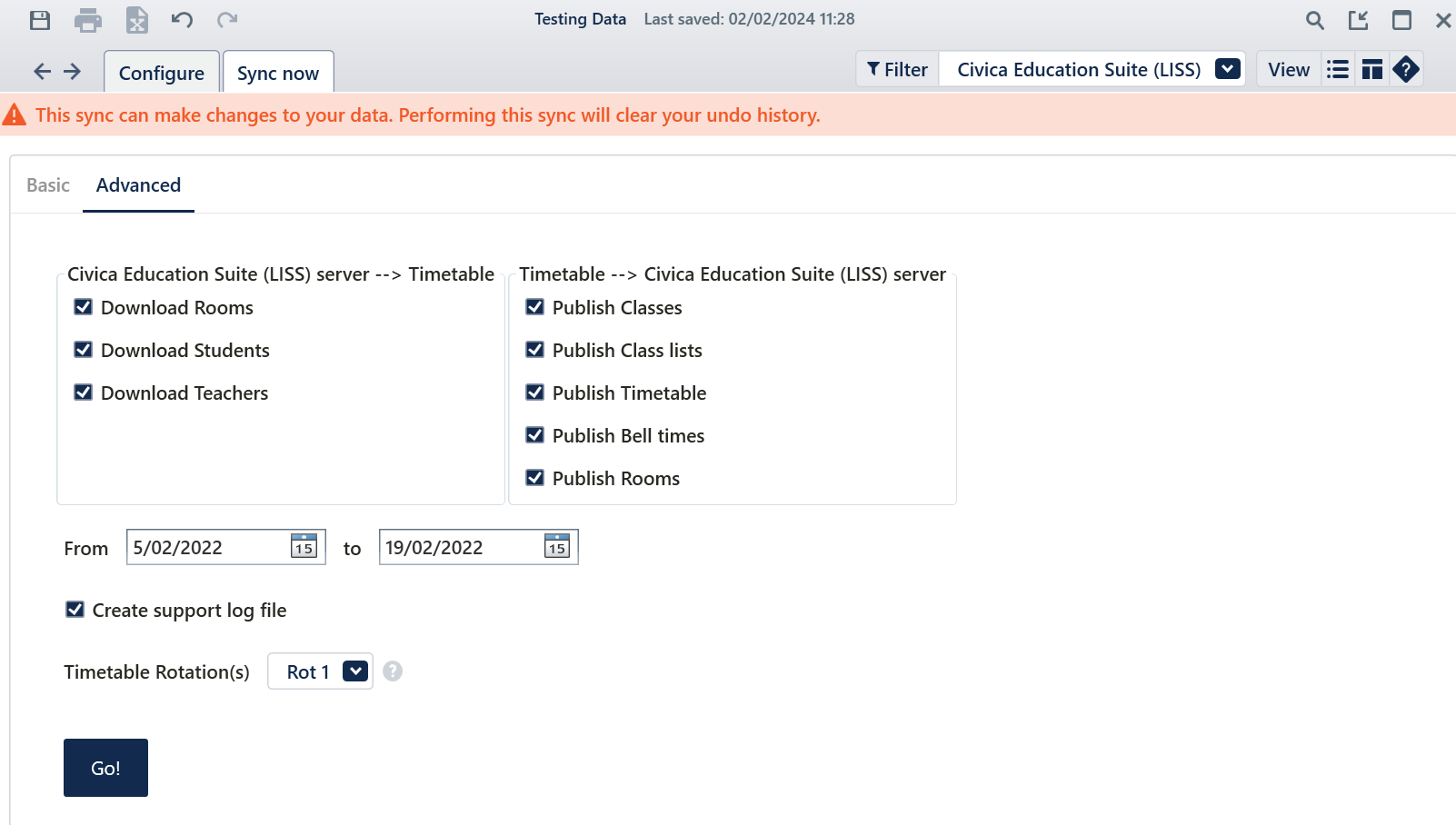Click the Testing Data title text

click(x=580, y=19)
